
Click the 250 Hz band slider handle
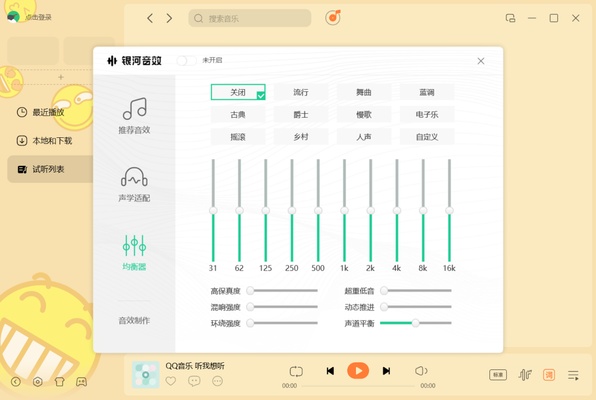292,210
